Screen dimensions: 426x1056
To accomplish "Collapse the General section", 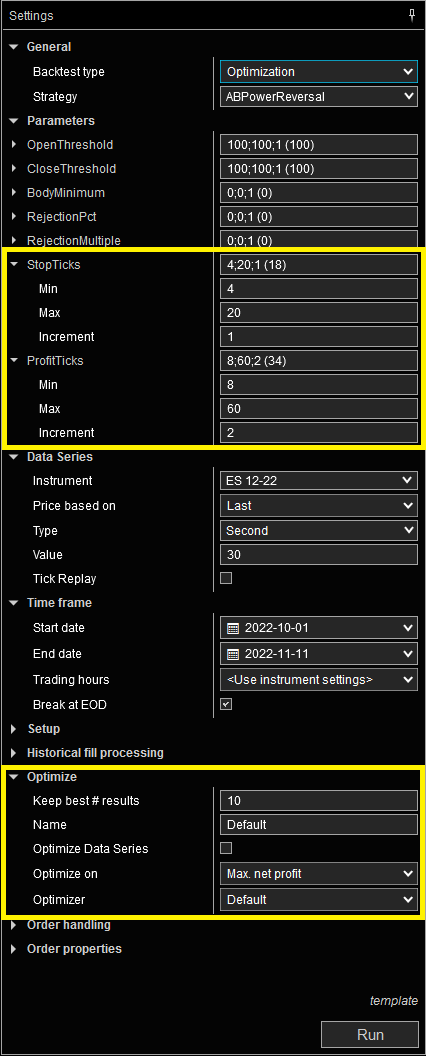I will click(14, 47).
